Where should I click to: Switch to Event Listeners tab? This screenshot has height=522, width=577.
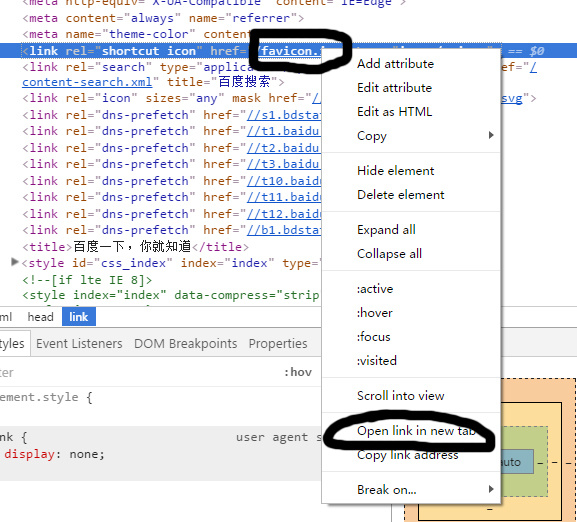(x=79, y=344)
